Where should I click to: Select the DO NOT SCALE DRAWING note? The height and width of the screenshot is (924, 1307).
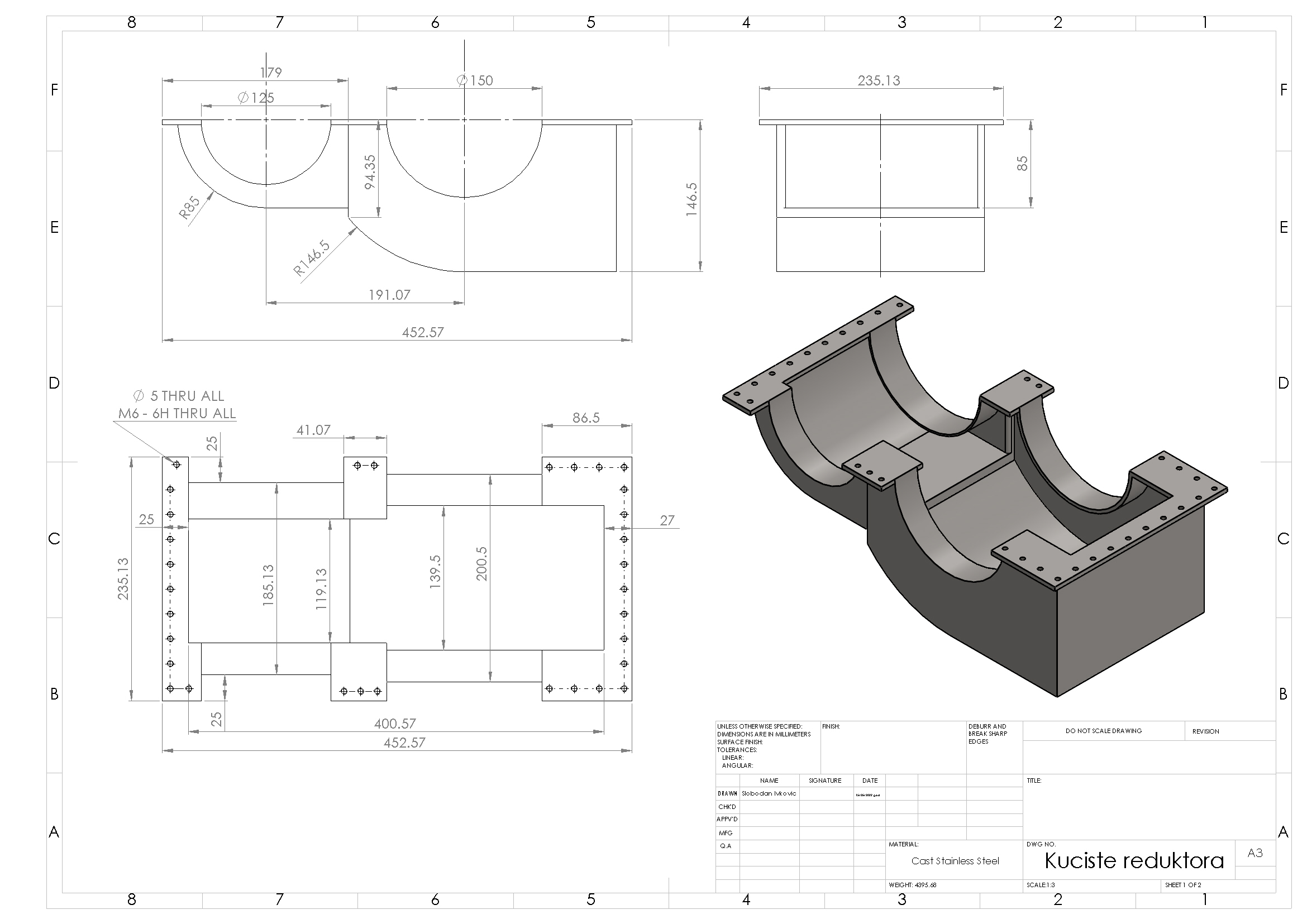click(x=1104, y=731)
